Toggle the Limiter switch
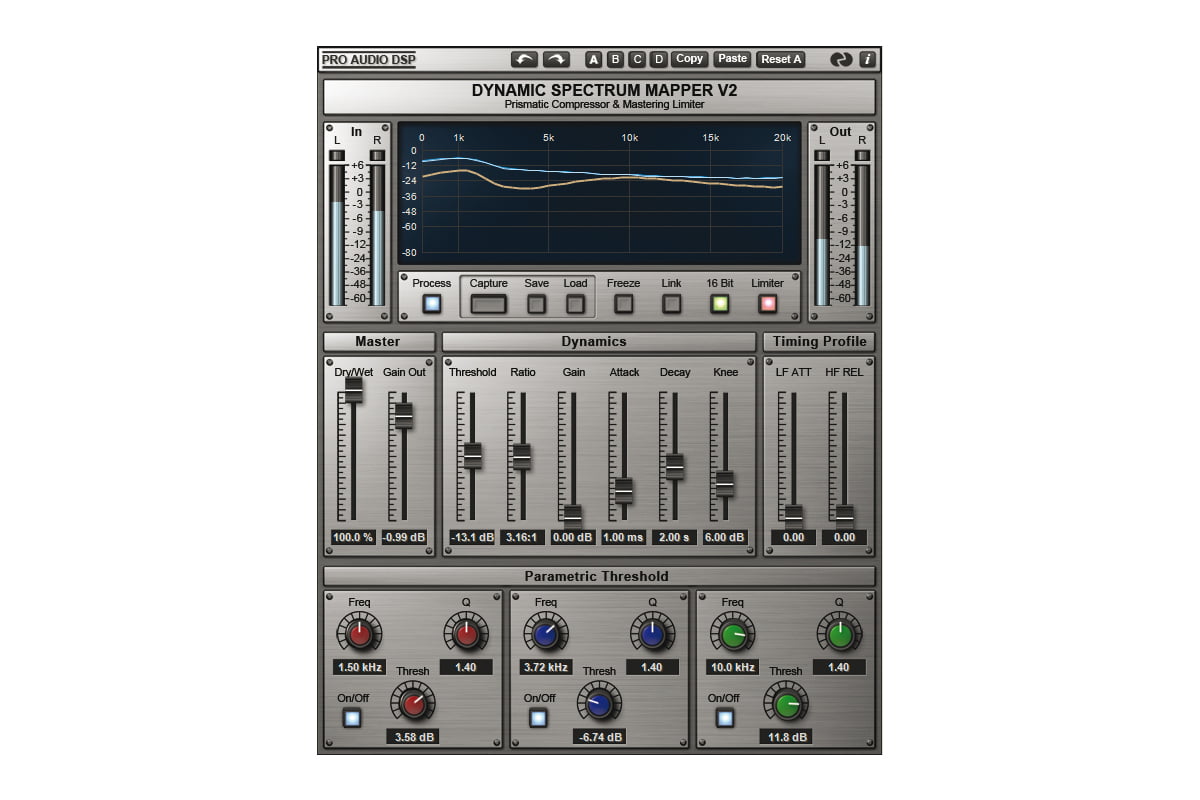The height and width of the screenshot is (800, 1200). tap(768, 304)
